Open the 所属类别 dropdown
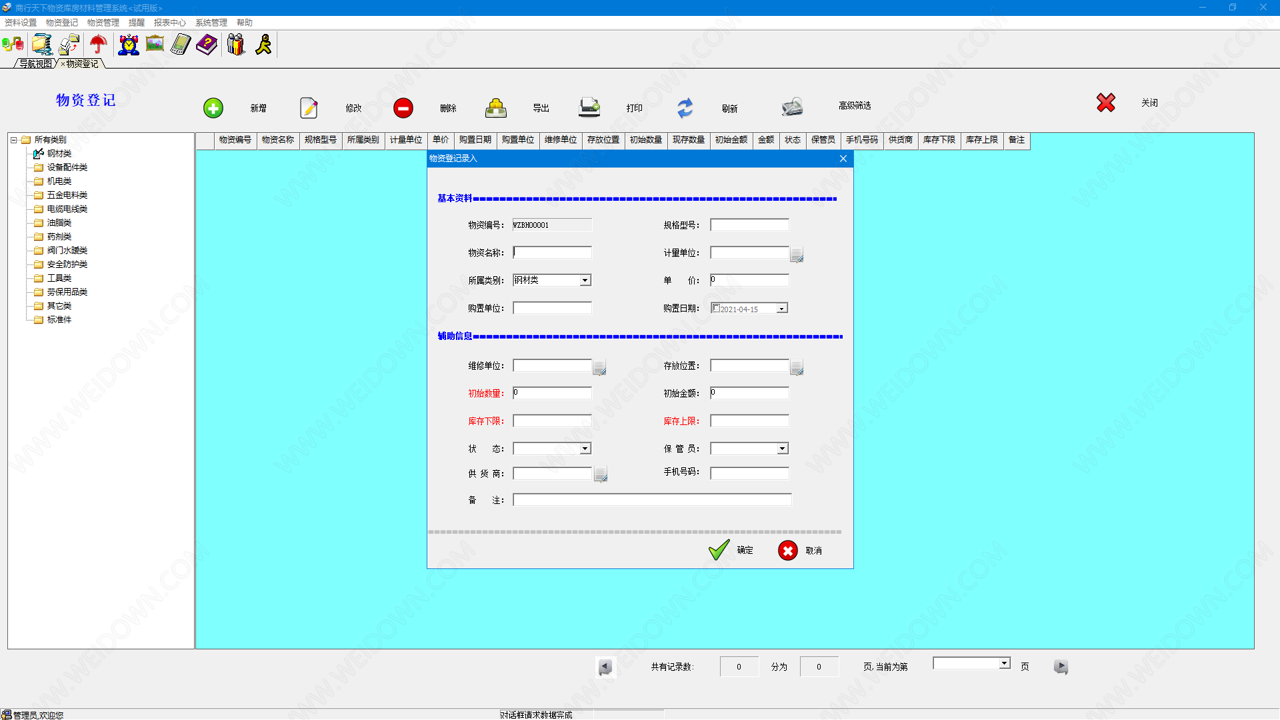 586,280
